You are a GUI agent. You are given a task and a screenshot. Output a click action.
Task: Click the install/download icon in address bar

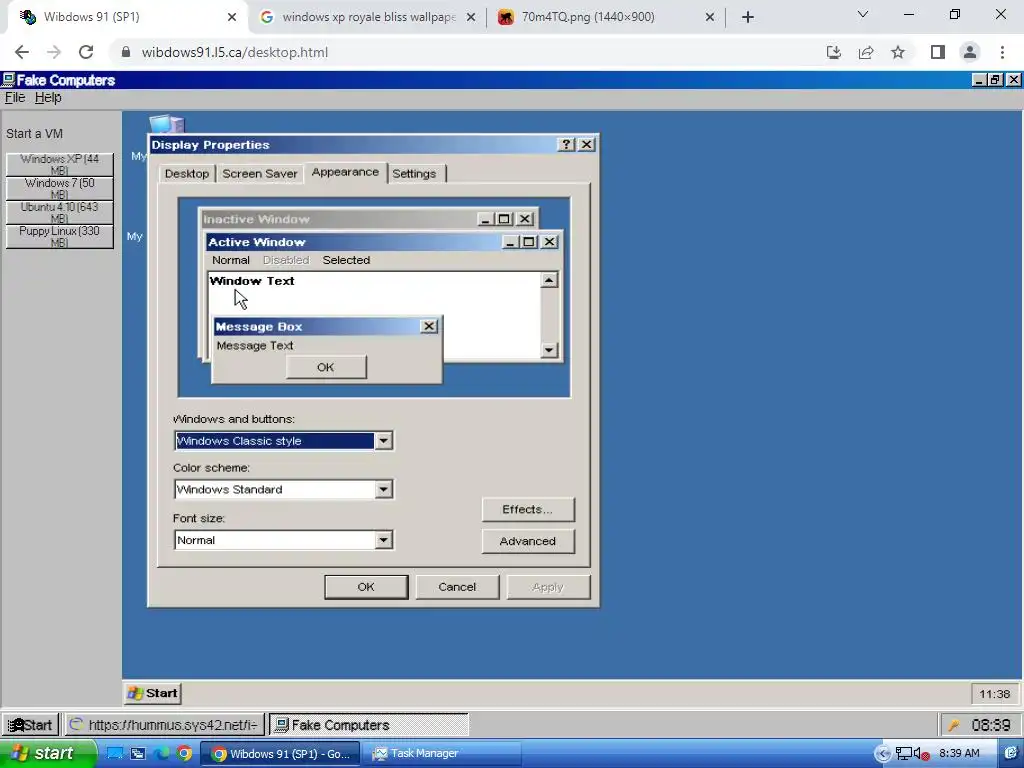click(834, 52)
